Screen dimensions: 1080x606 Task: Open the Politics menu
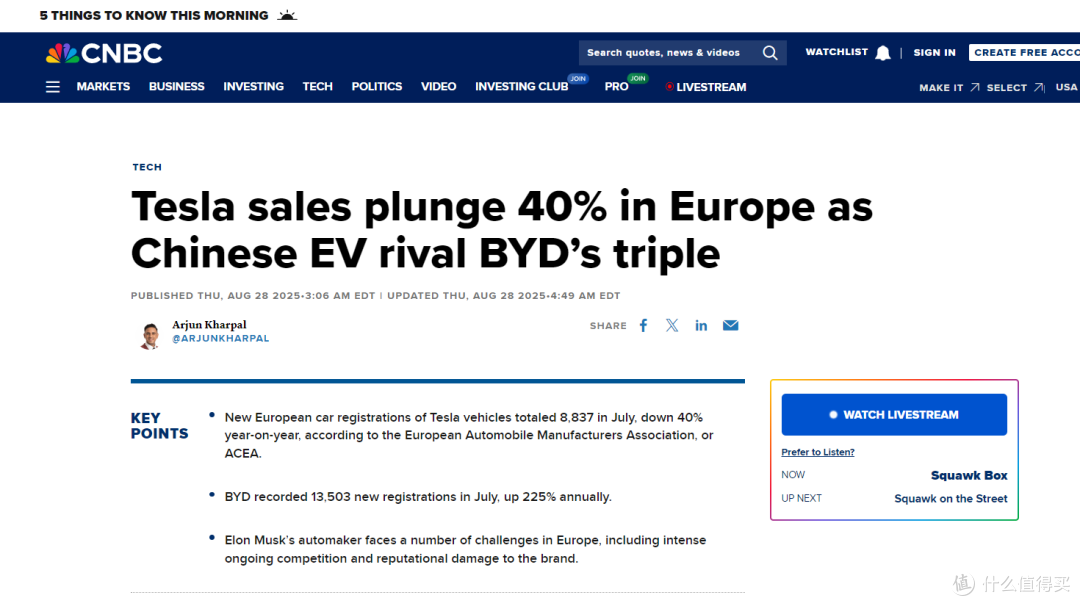377,87
